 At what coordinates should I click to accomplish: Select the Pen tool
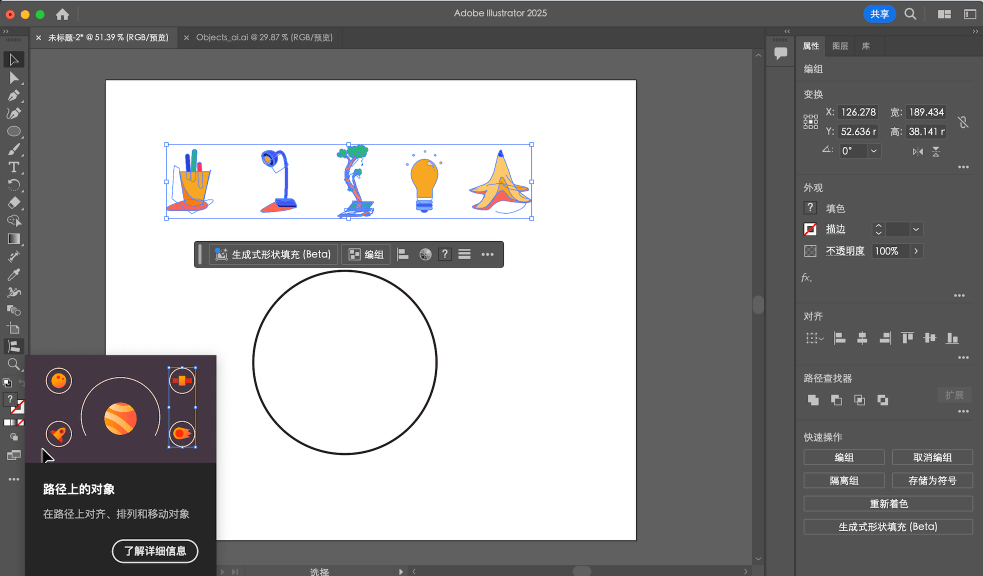(13, 94)
